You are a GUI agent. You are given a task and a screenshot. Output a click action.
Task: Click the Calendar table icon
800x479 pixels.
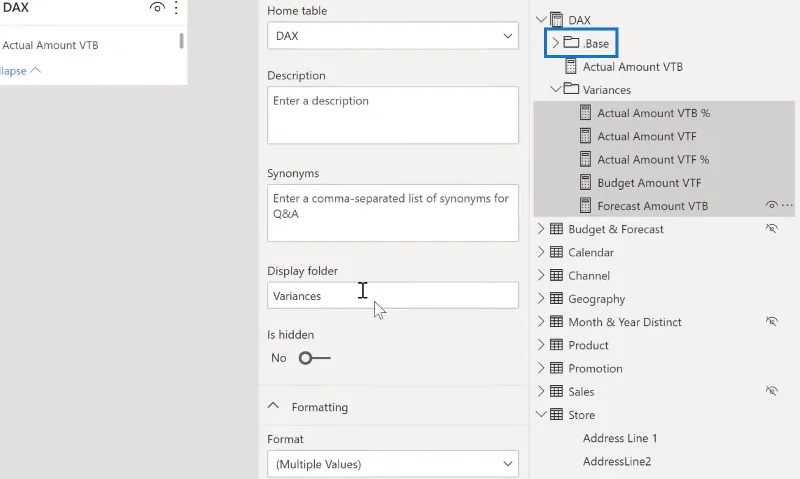[x=556, y=252]
